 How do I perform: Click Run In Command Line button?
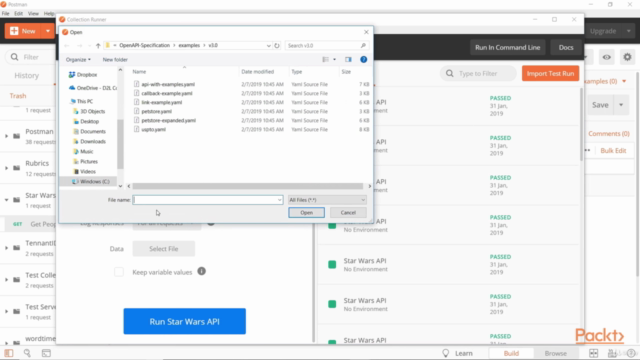507,47
